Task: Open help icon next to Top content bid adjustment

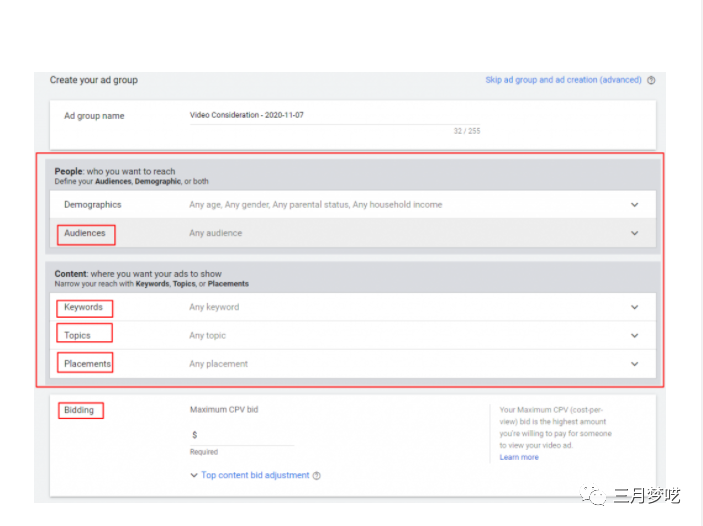Action: click(317, 476)
